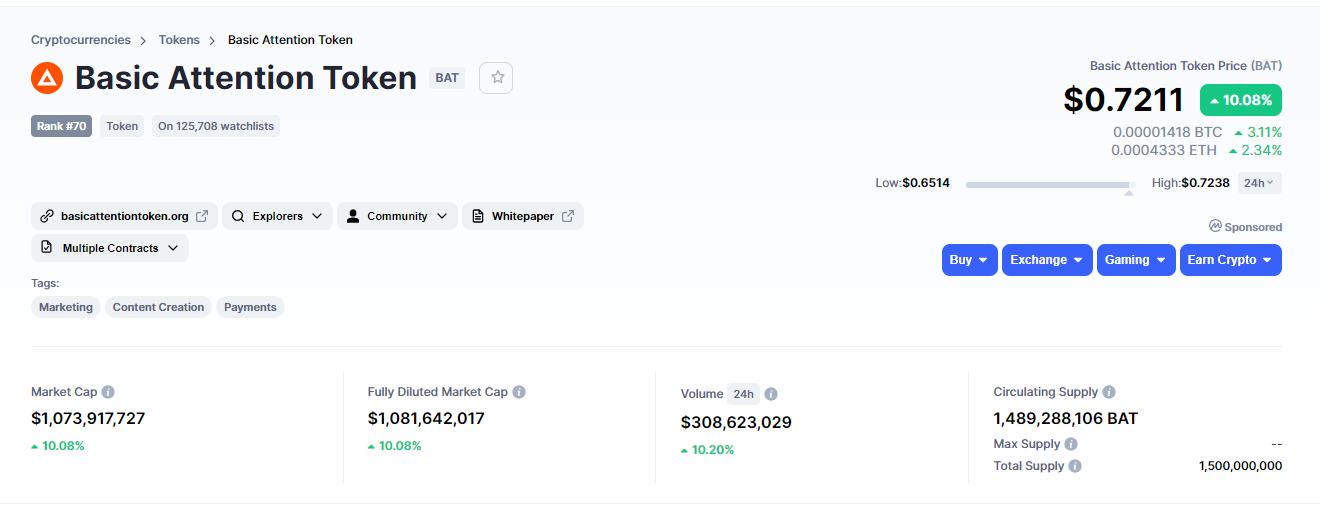The width and height of the screenshot is (1320, 505).
Task: Open the 24h range period selector
Action: click(x=1260, y=183)
